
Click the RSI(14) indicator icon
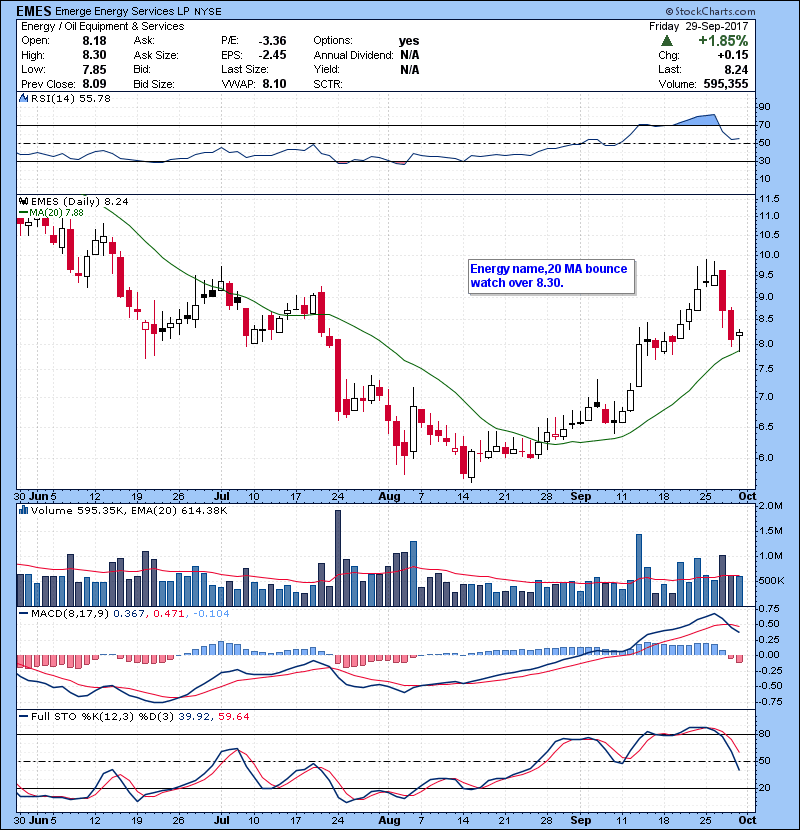23,98
